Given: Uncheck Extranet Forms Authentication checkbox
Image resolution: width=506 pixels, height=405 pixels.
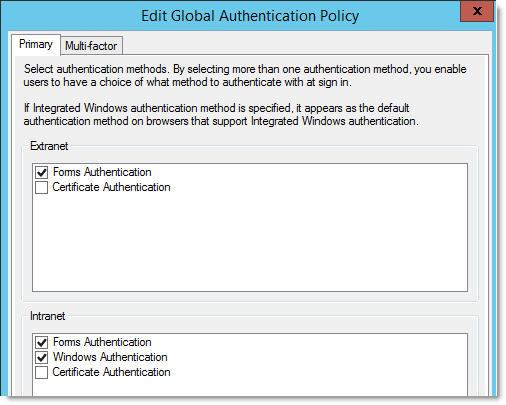Looking at the screenshot, I should point(42,172).
